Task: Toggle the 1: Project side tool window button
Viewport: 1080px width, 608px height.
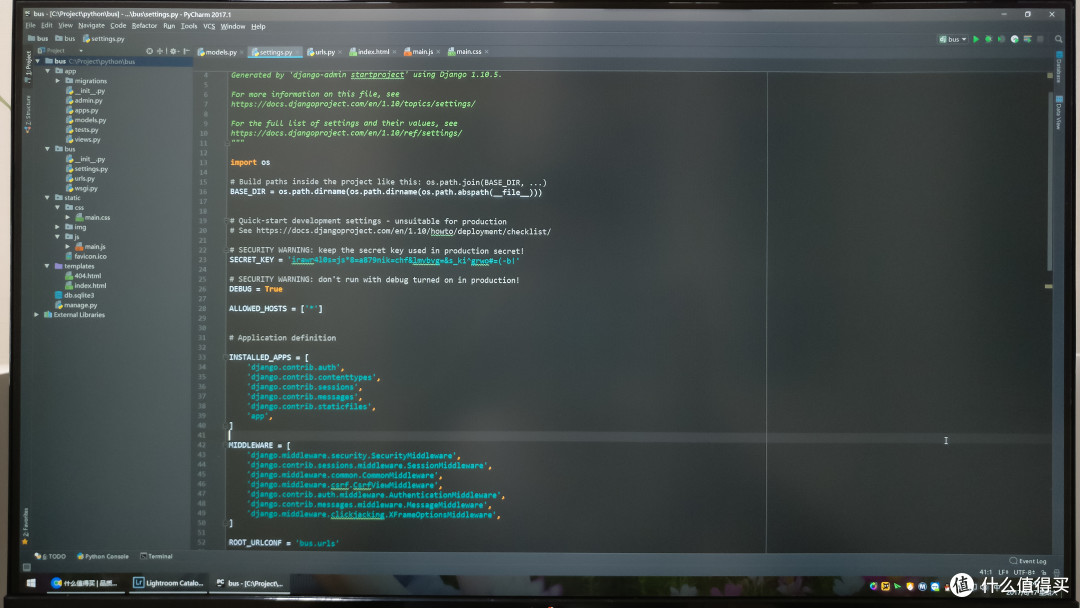Action: click(28, 67)
